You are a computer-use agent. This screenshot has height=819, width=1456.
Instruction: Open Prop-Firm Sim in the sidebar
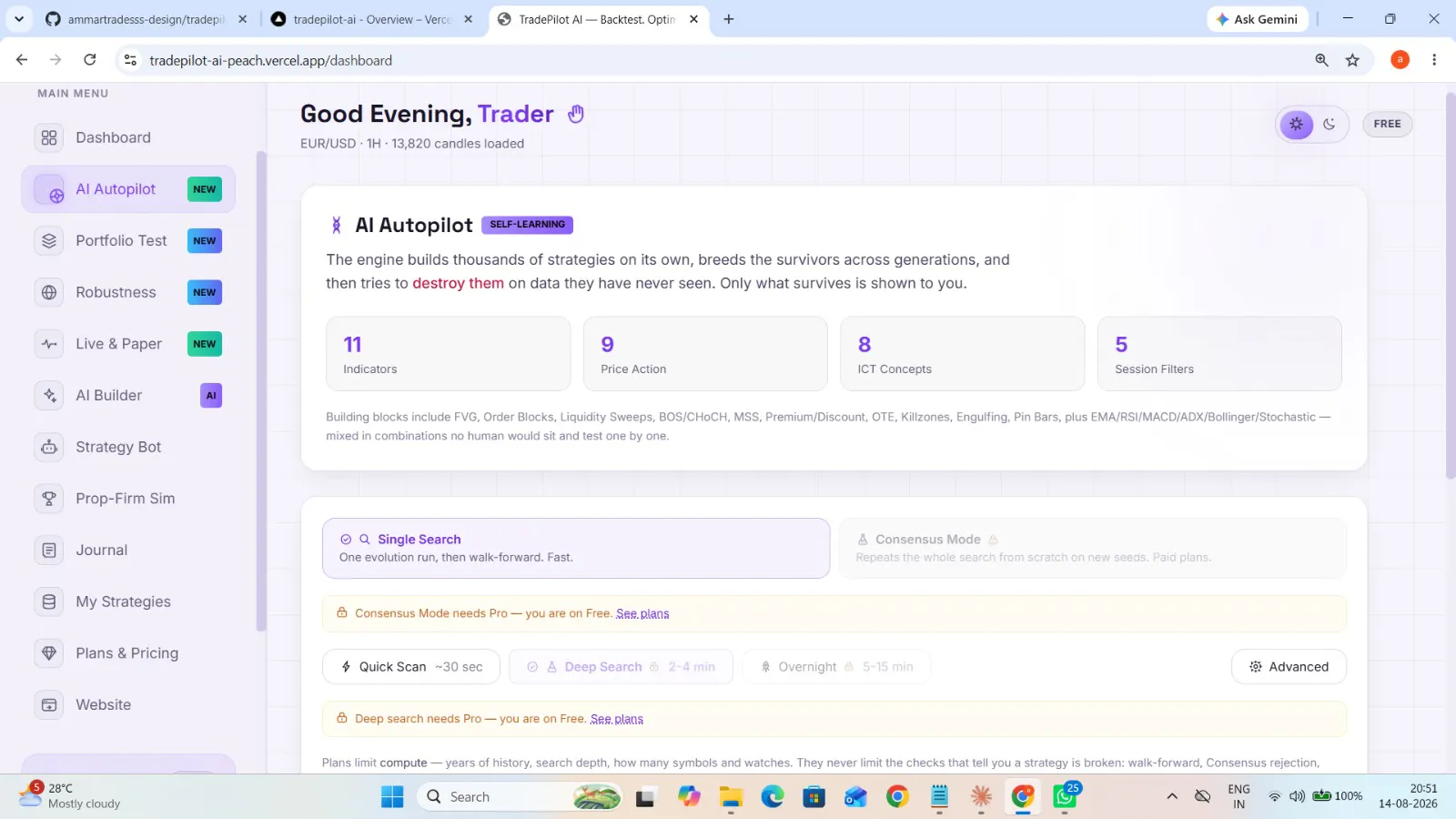point(128,499)
